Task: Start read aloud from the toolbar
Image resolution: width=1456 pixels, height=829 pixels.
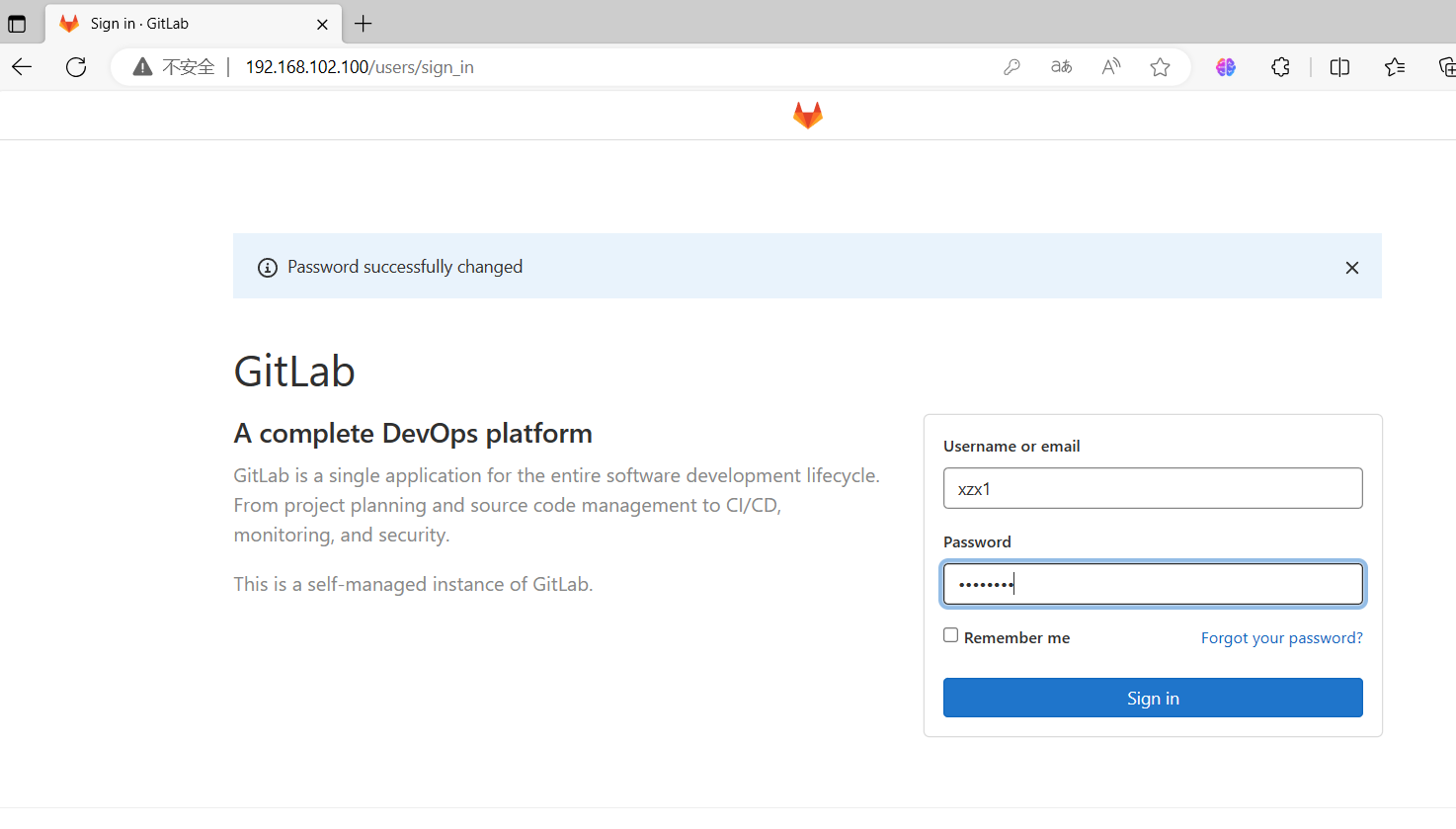Action: [1110, 66]
